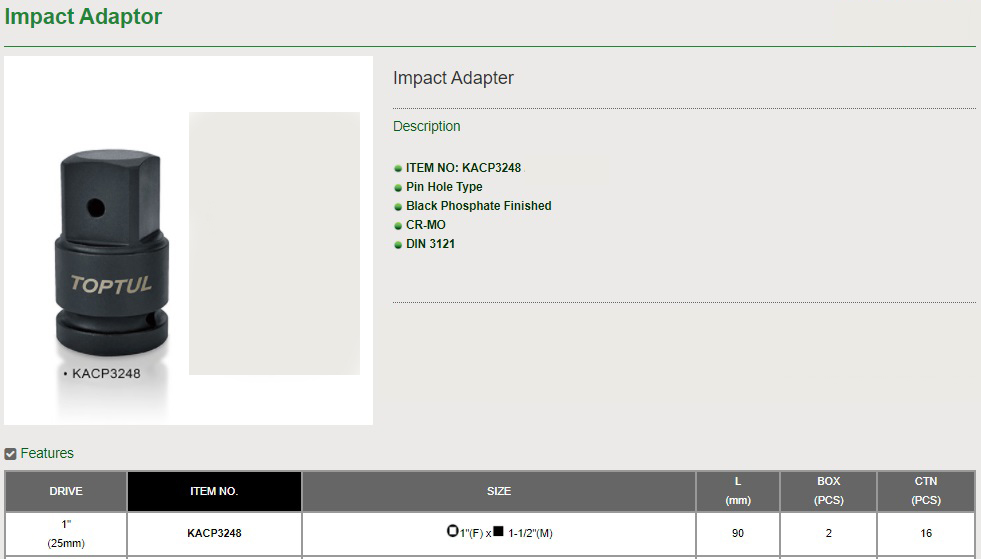Image resolution: width=981 pixels, height=559 pixels.
Task: Click the 'CR-MO' bullet text
Action: tap(426, 225)
